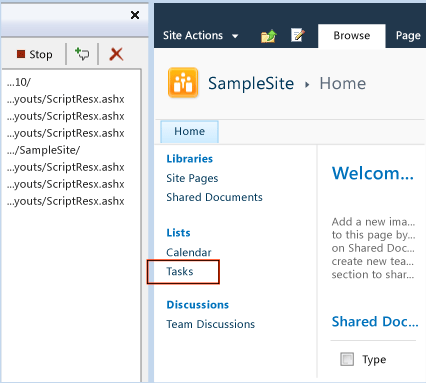Switch to the Page ribbon tab
This screenshot has height=383, width=427.
pos(408,36)
